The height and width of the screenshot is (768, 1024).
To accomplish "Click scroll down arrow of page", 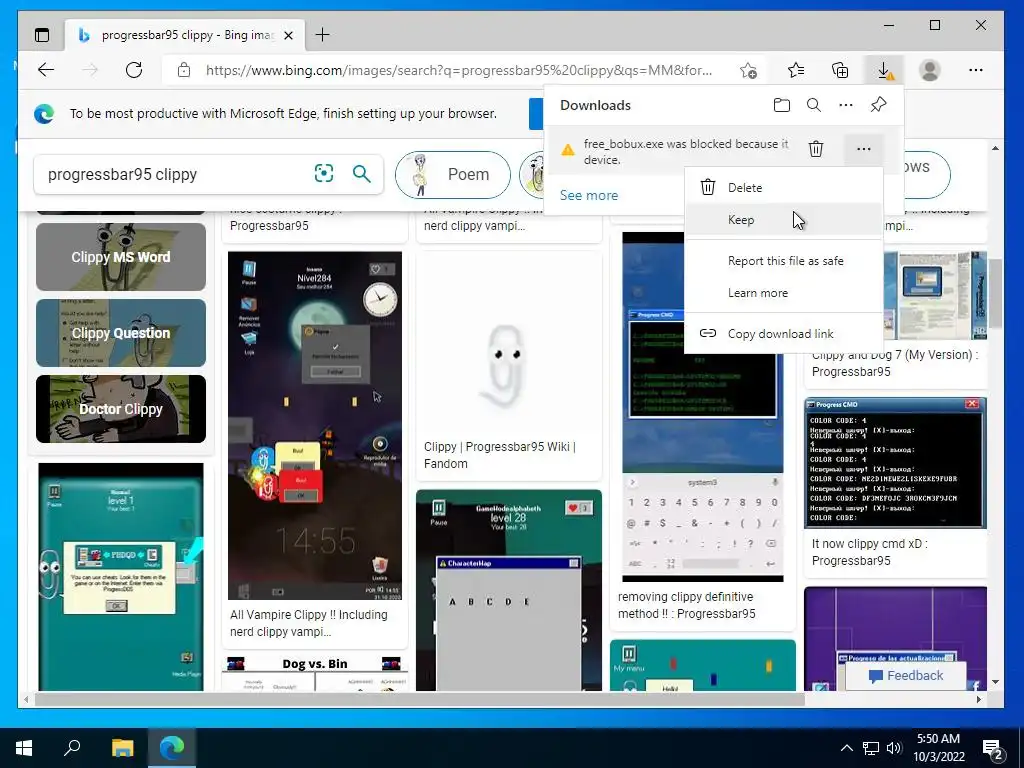I will coord(995,682).
